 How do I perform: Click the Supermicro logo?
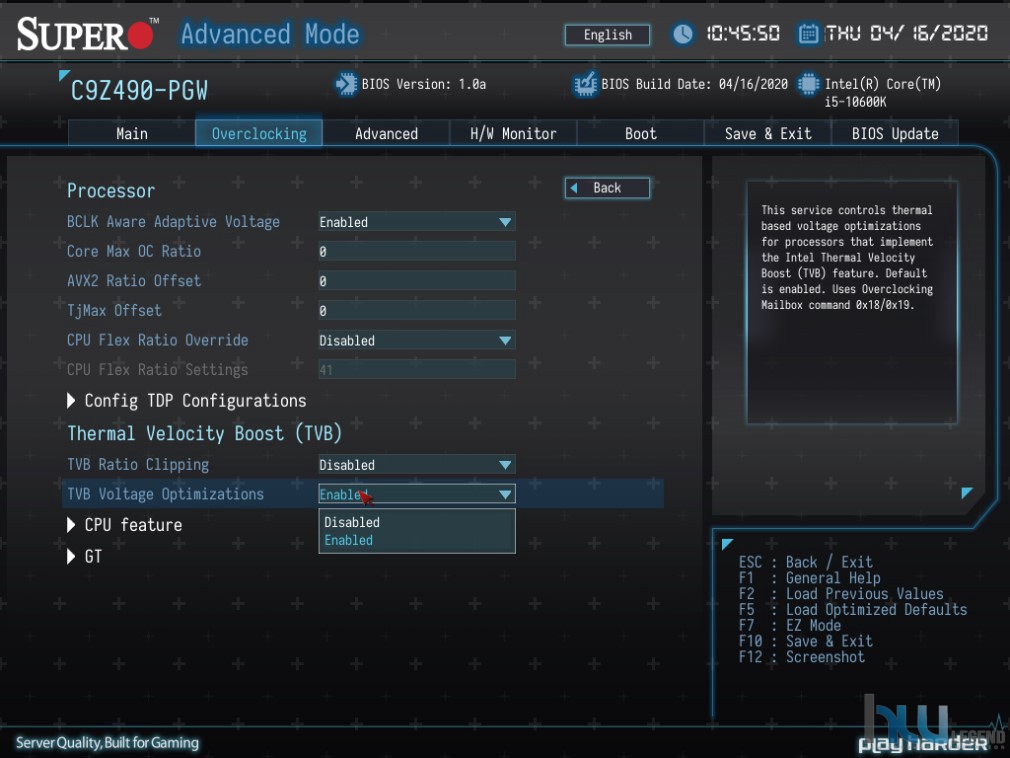pyautogui.click(x=87, y=33)
